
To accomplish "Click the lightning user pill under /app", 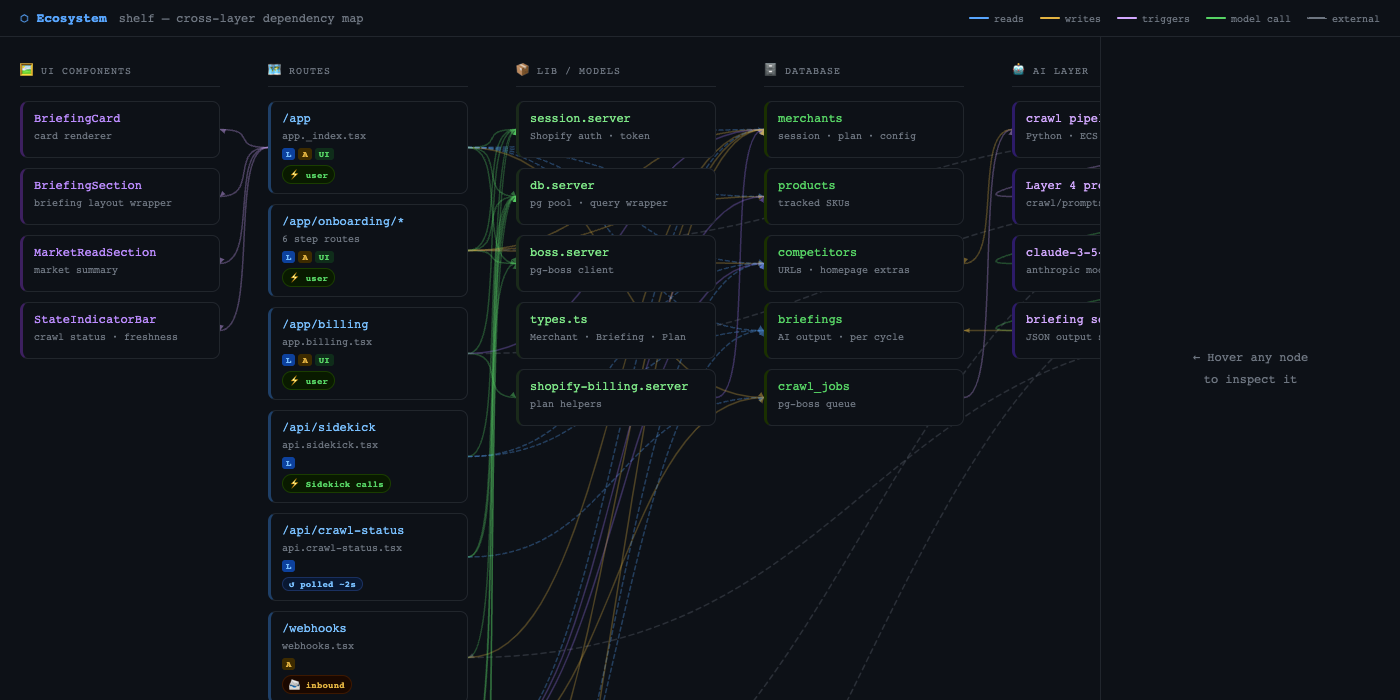I will pyautogui.click(x=308, y=175).
